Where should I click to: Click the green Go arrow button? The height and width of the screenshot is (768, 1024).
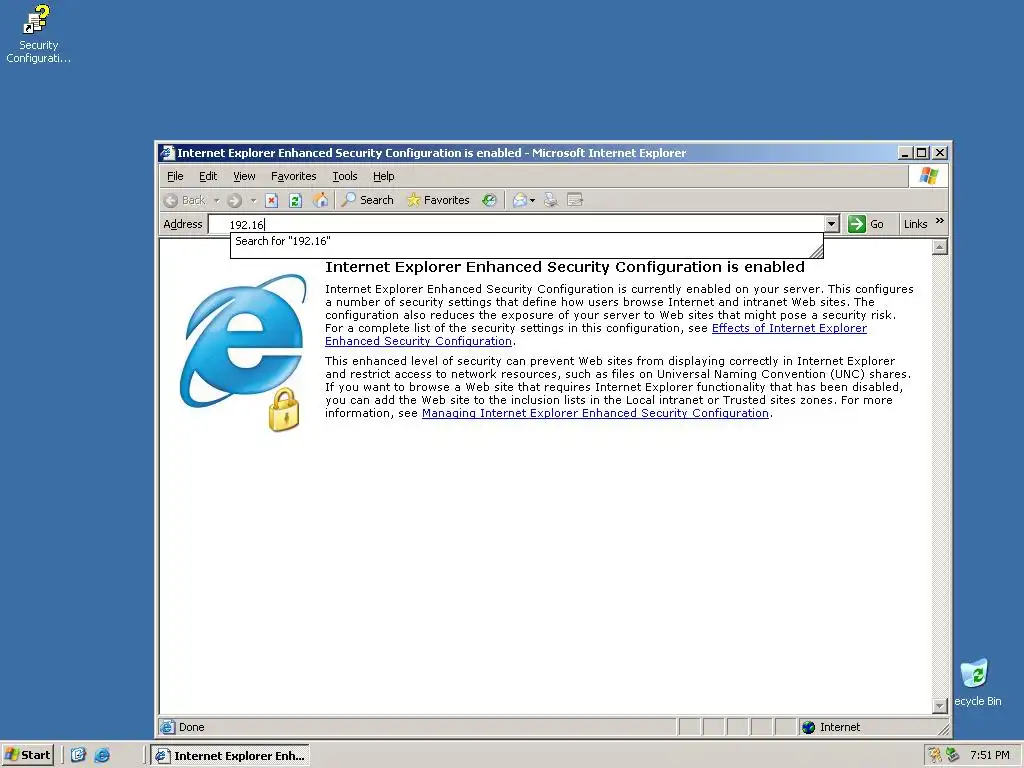click(x=856, y=224)
